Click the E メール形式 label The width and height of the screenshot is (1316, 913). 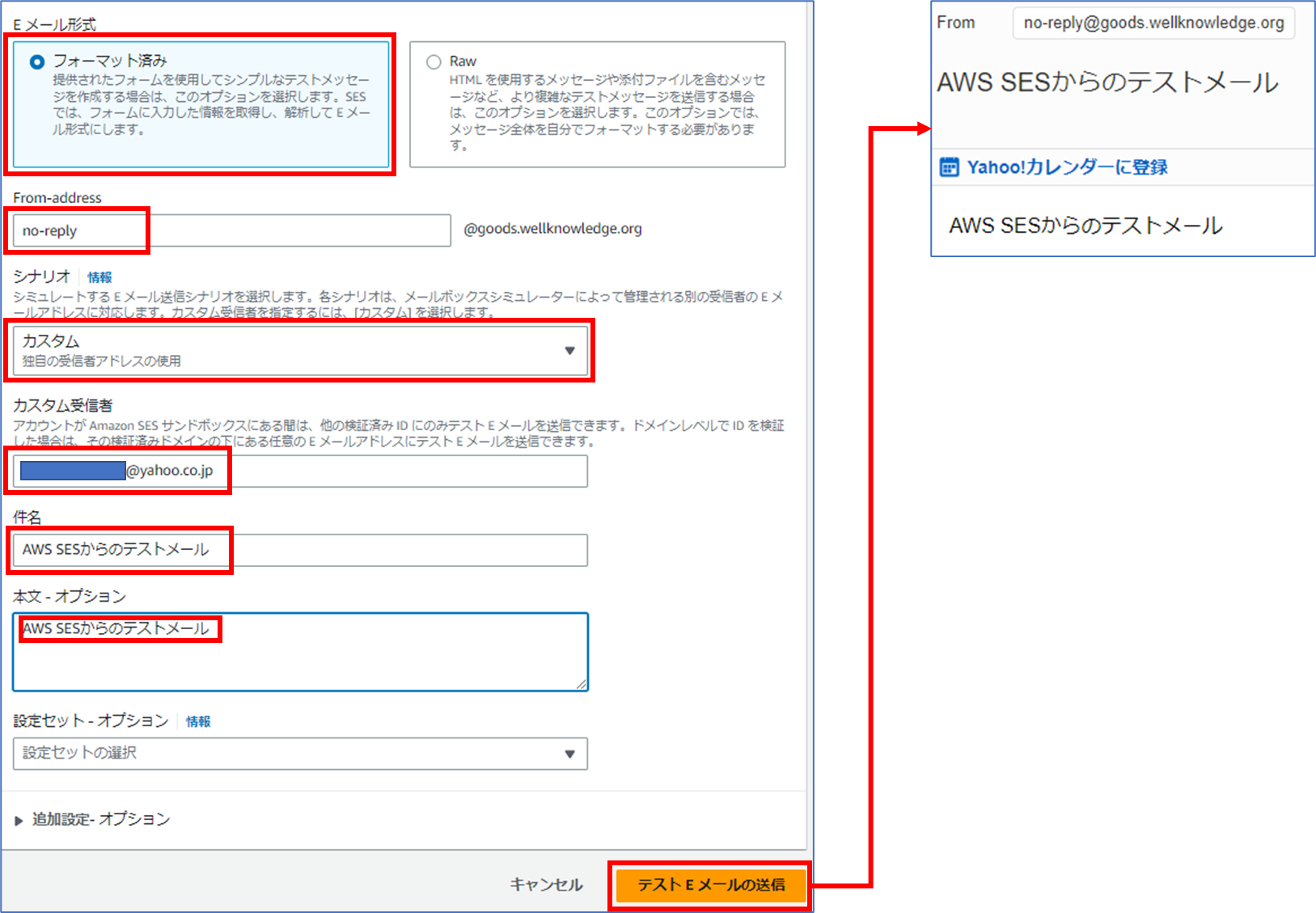click(x=54, y=25)
